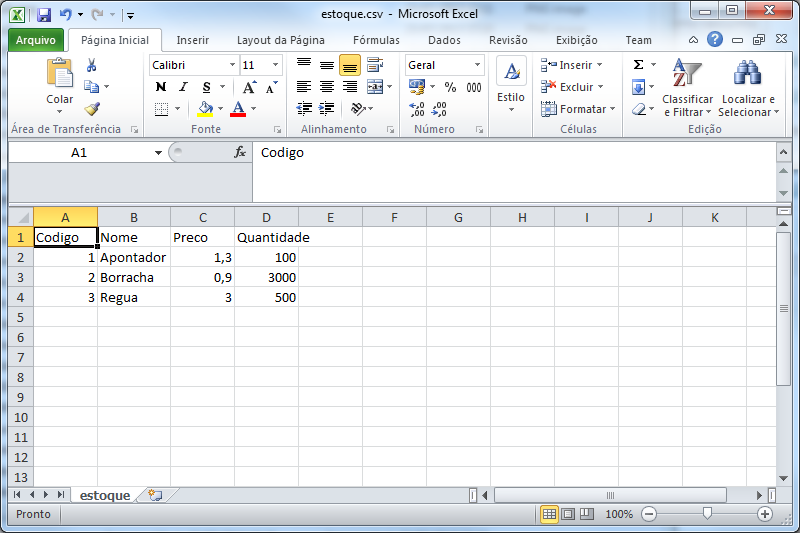Screen dimensions: 800x533
Task: Select cell B2 containing Apontador
Action: [x=133, y=257]
